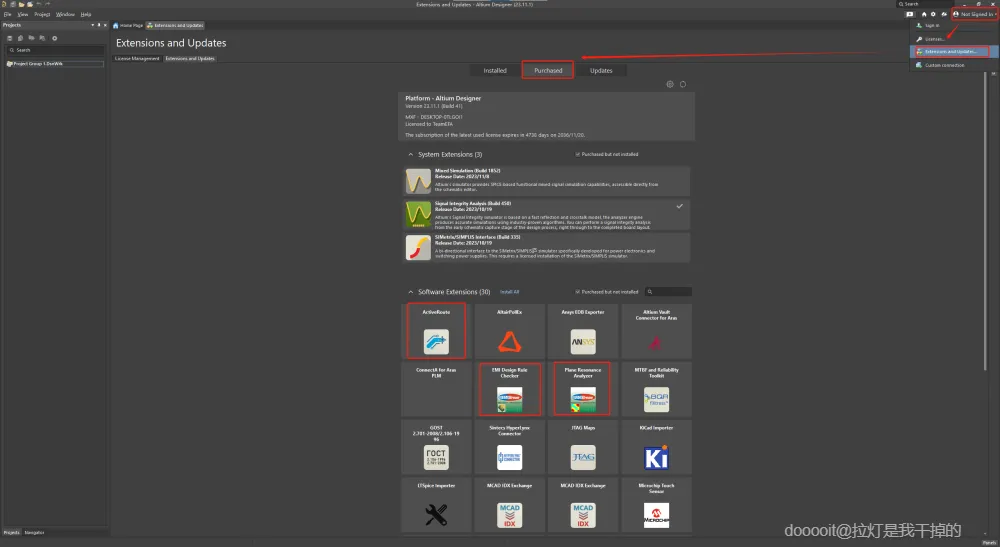Viewport: 1000px width, 547px height.
Task: Open the MTBF and Reliability Toolkit extension
Action: point(656,389)
